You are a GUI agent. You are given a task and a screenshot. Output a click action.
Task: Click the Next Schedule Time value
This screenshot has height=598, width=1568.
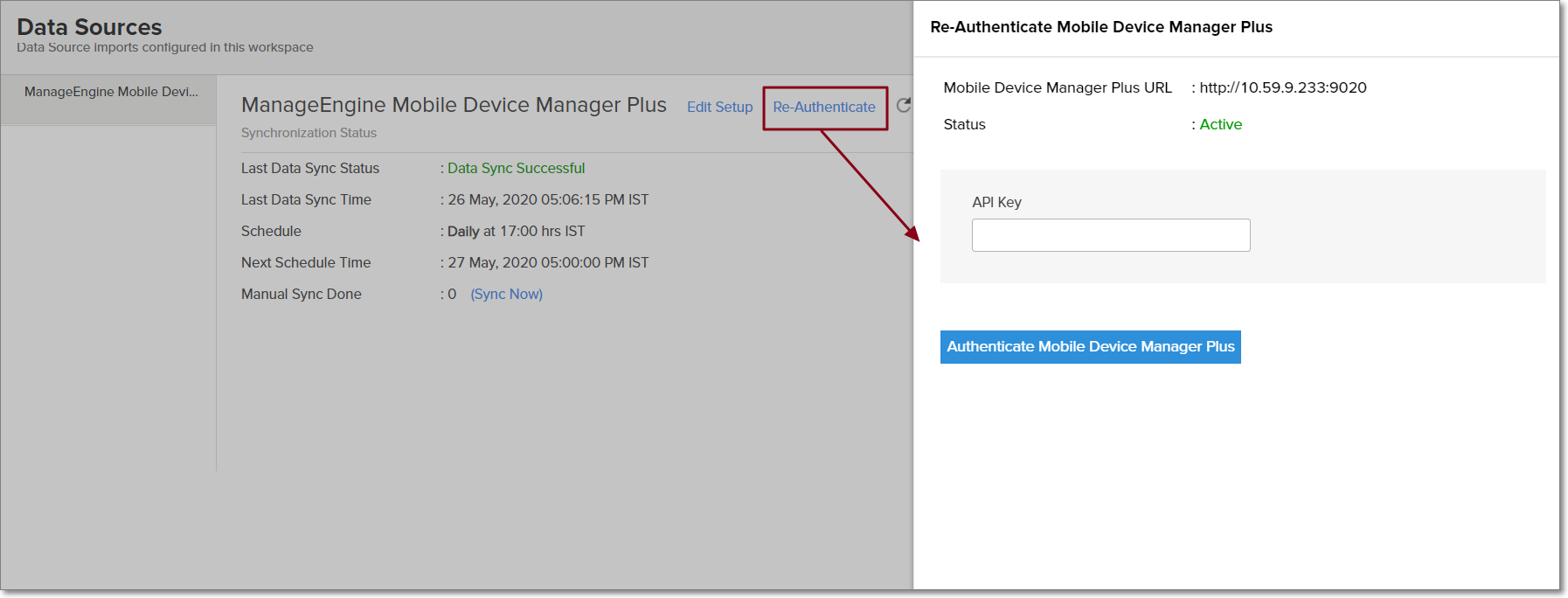(x=548, y=262)
